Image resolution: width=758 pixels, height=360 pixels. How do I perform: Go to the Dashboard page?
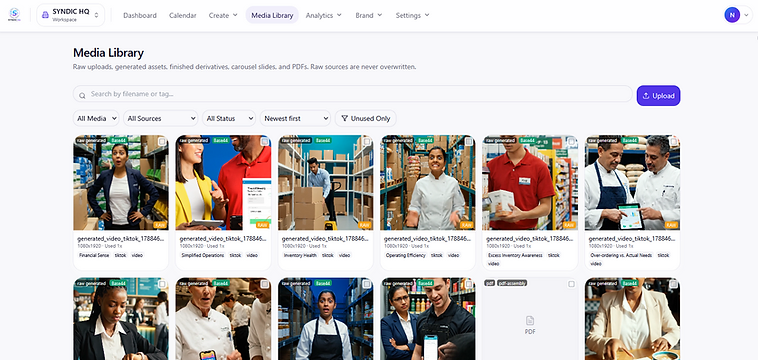pyautogui.click(x=140, y=15)
